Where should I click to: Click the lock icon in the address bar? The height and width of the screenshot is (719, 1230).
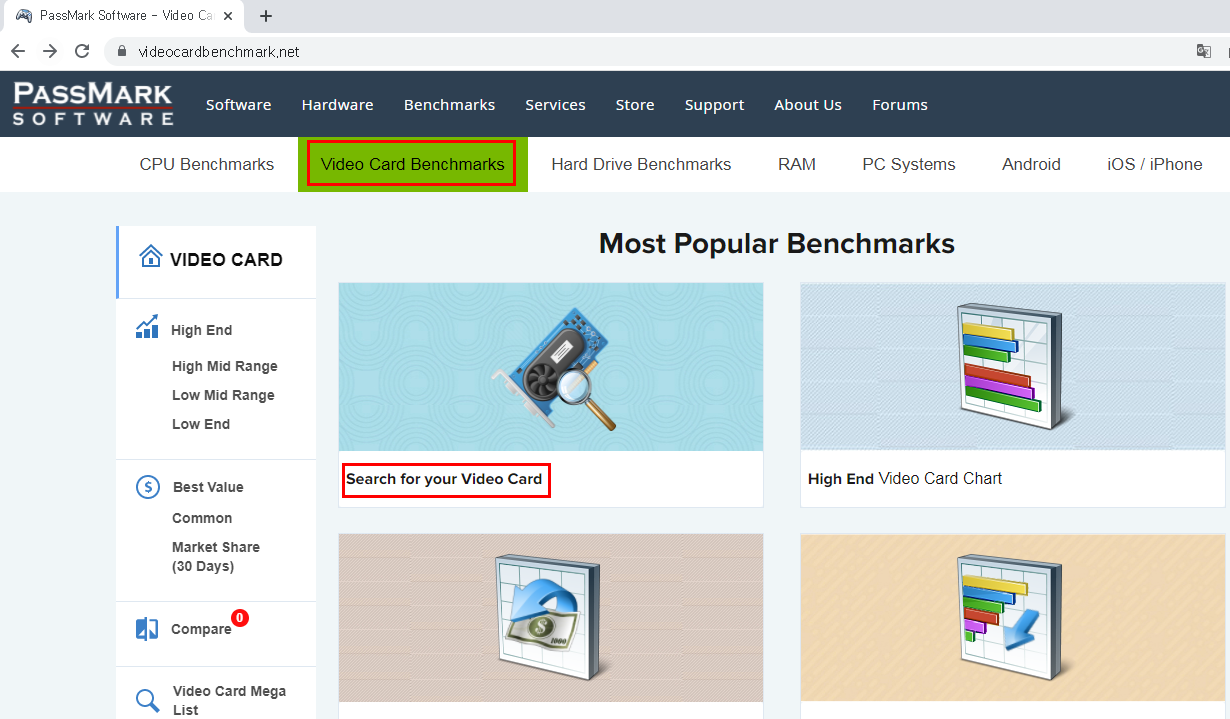pyautogui.click(x=121, y=51)
